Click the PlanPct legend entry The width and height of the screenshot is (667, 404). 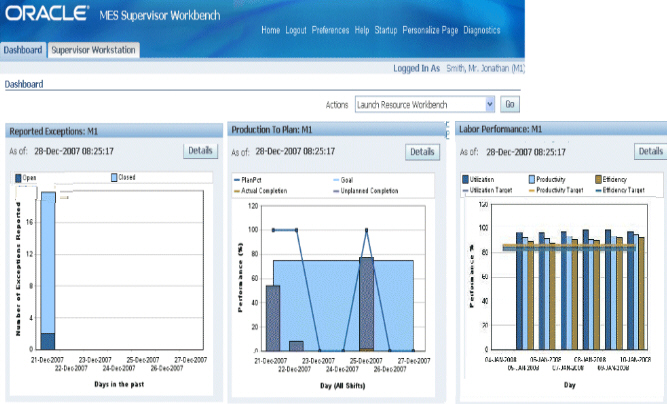(248, 180)
